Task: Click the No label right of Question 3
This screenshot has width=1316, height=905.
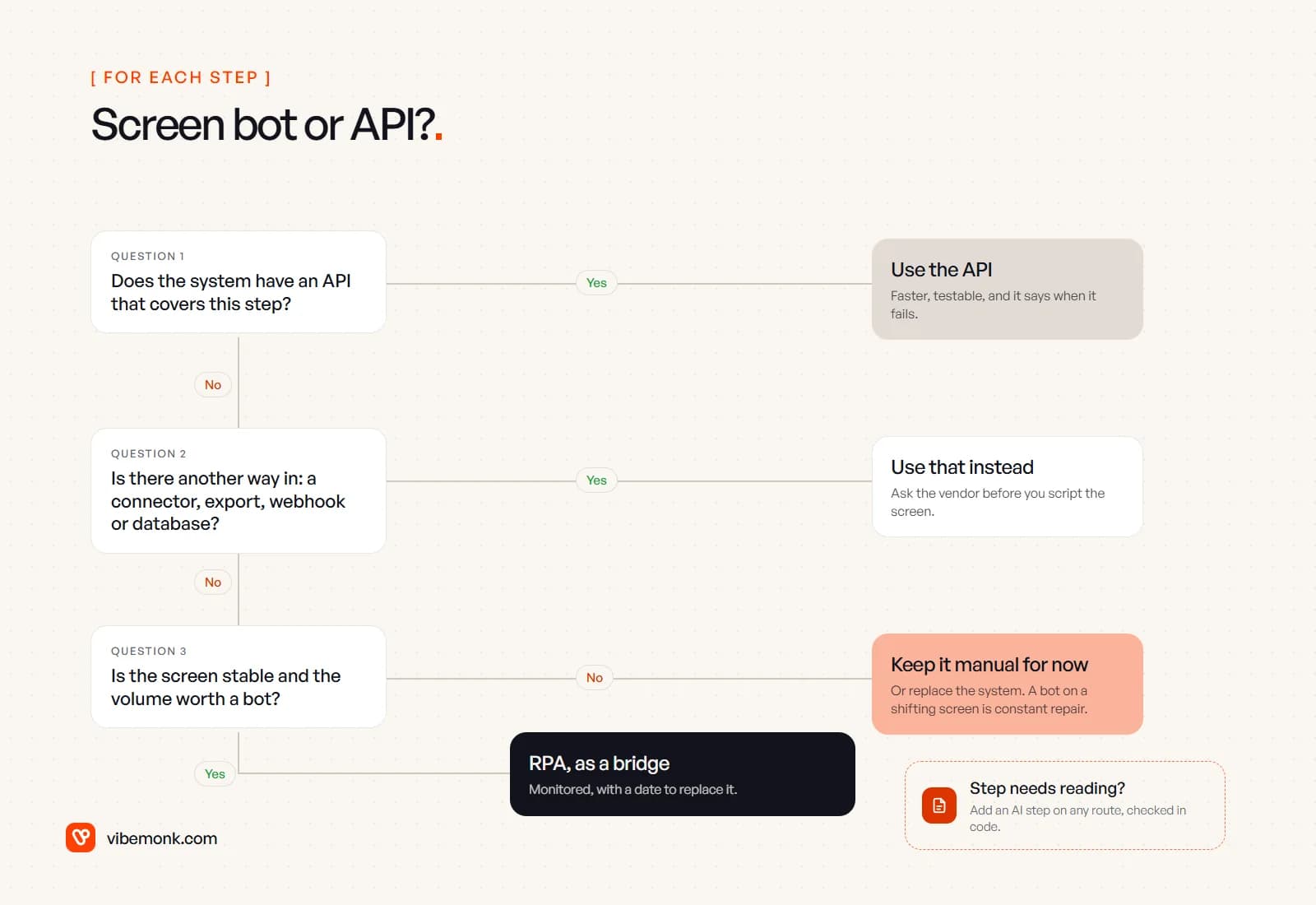Action: [x=595, y=678]
